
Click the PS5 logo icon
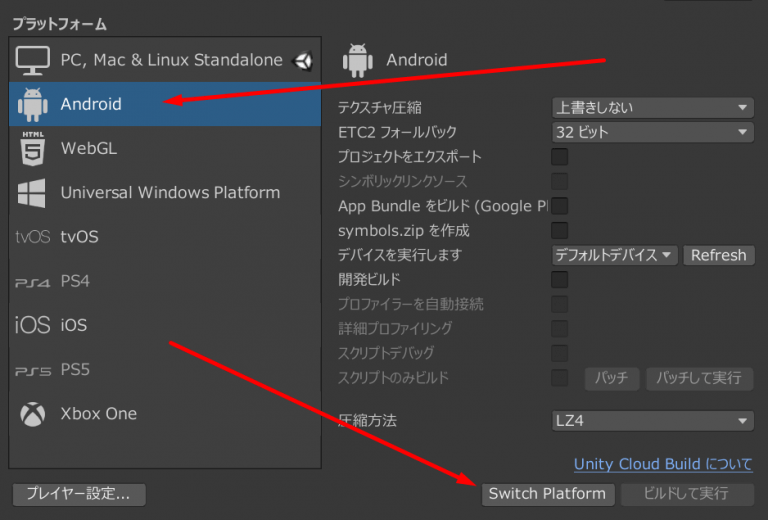click(33, 371)
